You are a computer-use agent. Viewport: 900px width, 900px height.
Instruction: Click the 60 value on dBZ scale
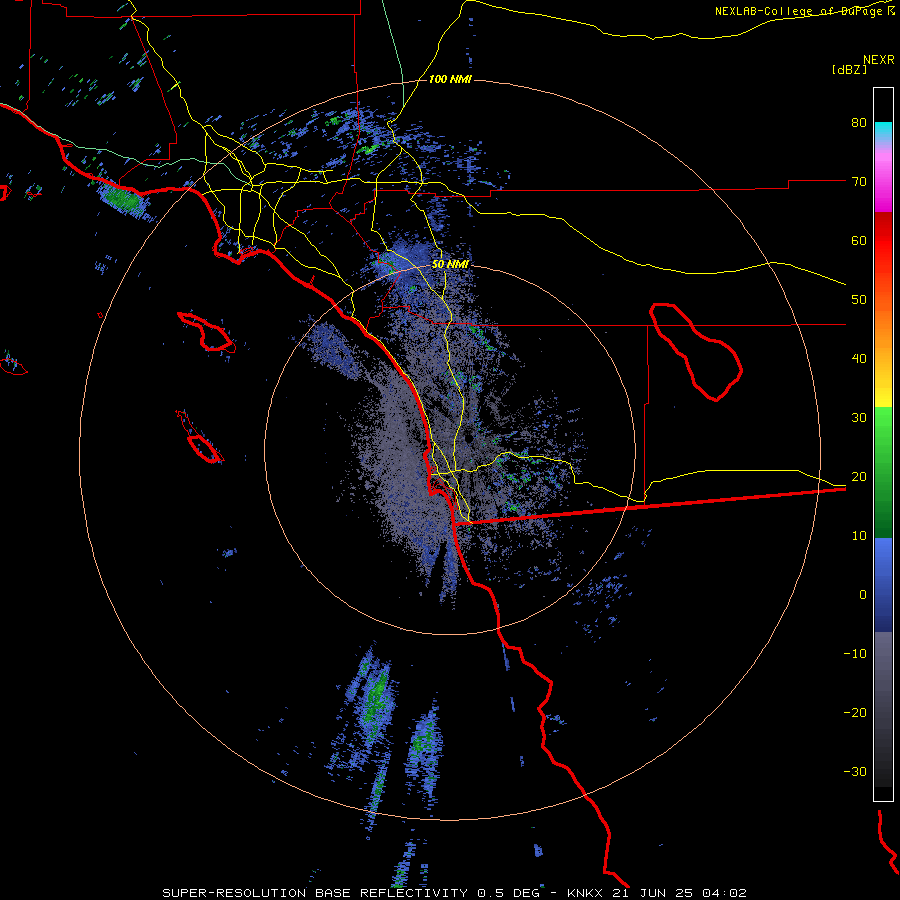point(859,240)
